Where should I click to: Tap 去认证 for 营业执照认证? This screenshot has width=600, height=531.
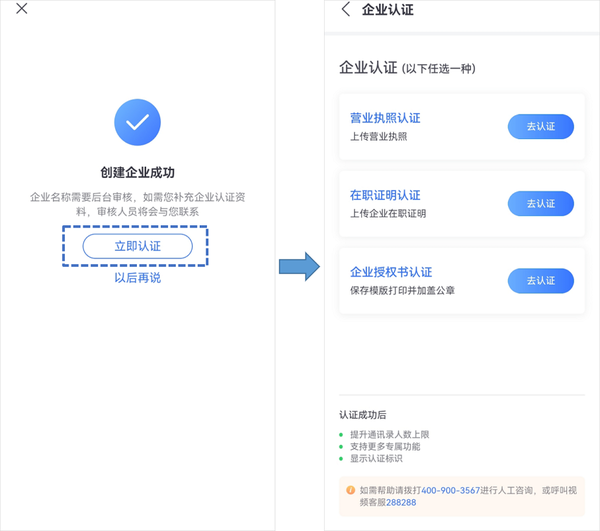tap(541, 127)
